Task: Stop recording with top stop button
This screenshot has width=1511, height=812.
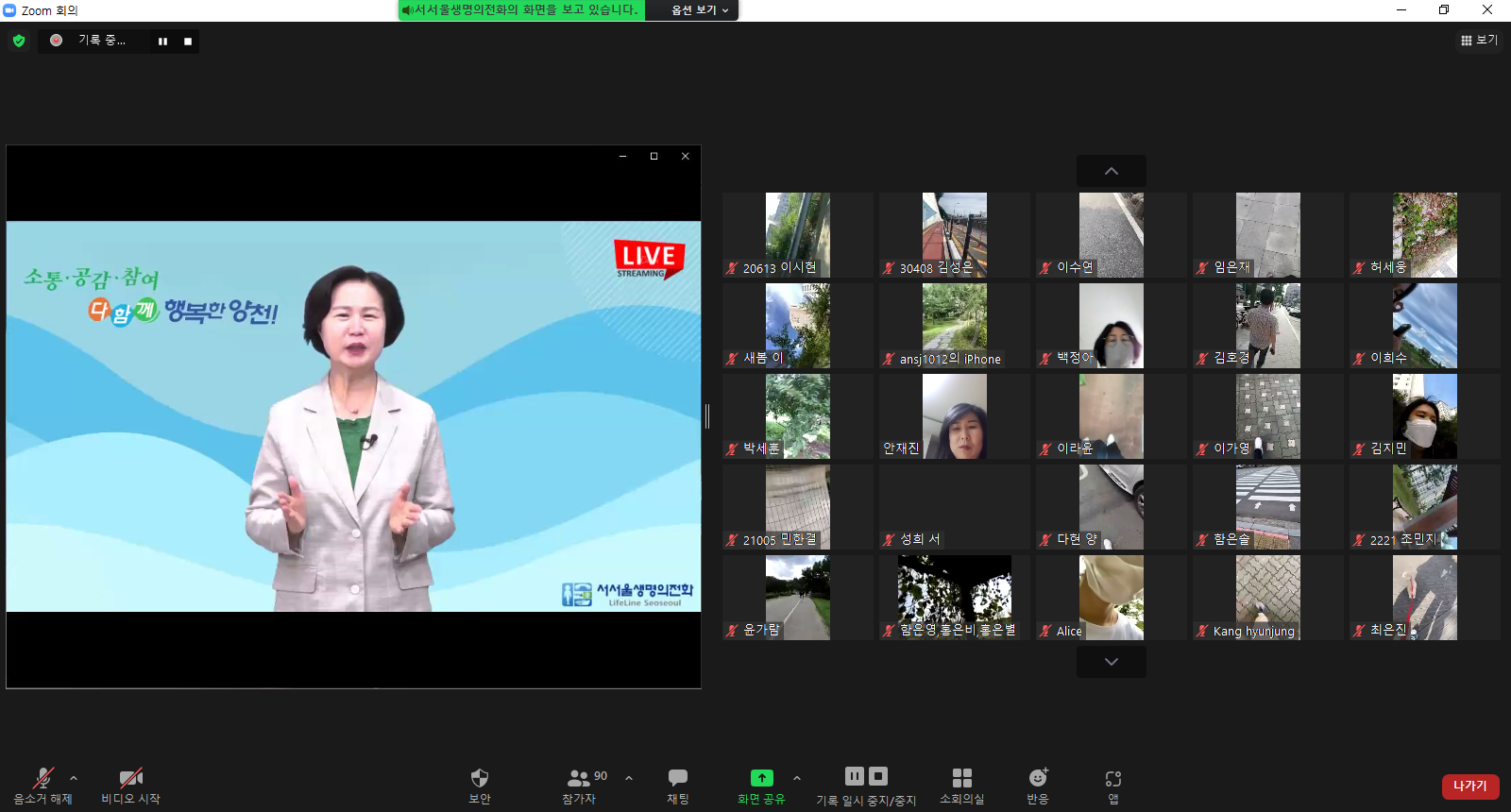Action: coord(188,42)
